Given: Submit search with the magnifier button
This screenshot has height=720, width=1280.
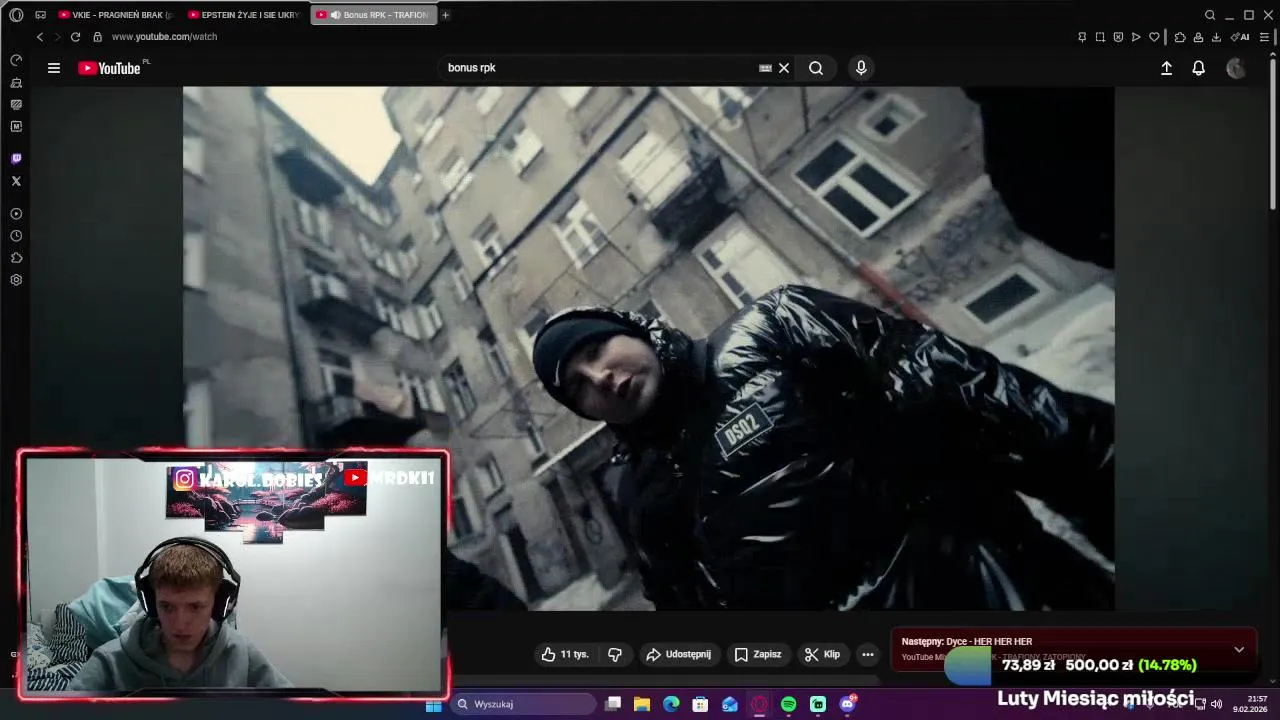Looking at the screenshot, I should pos(816,68).
